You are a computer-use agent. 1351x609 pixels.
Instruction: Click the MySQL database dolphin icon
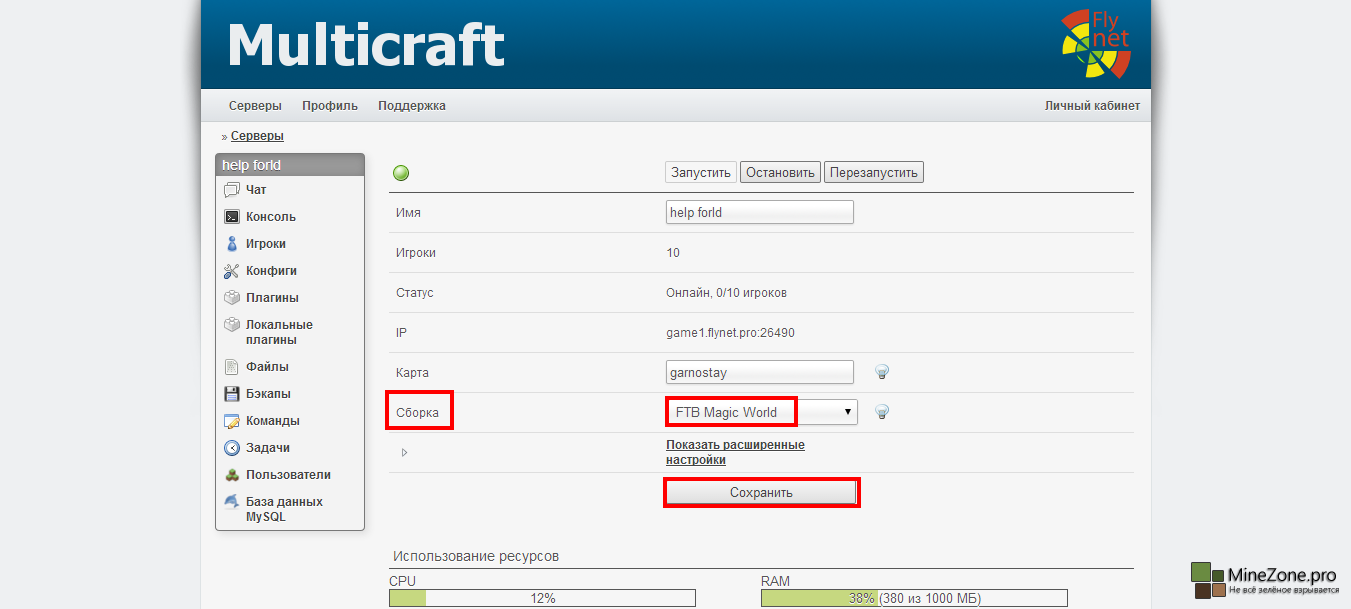coord(232,502)
